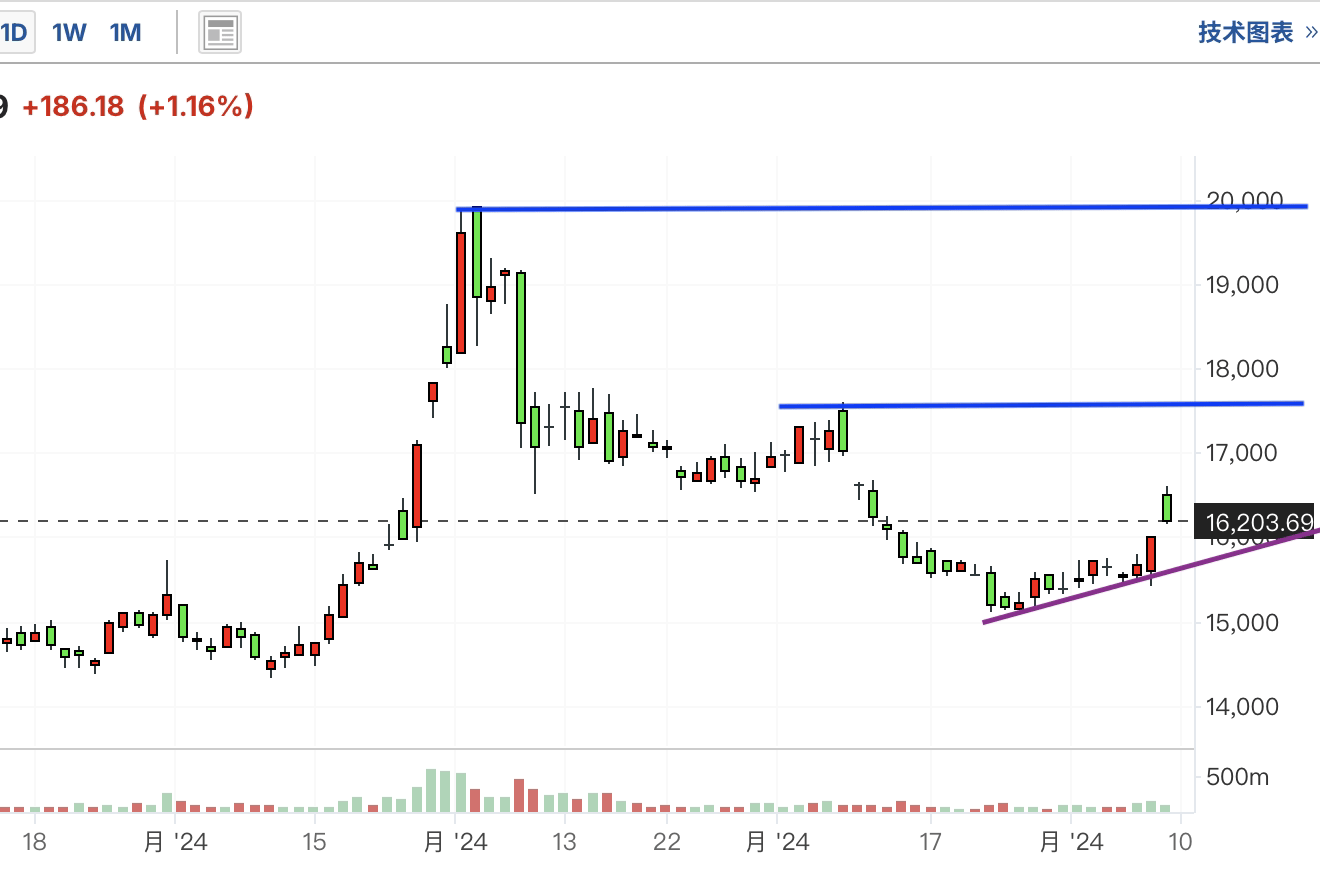Image resolution: width=1320 pixels, height=870 pixels.
Task: Click the 17,000 price axis label
Action: click(1243, 453)
